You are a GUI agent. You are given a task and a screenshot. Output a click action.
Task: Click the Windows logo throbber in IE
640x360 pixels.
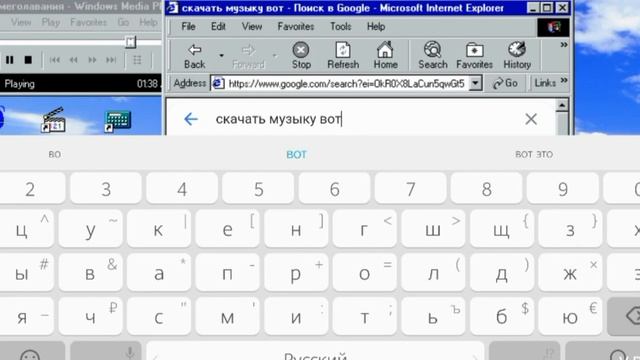tap(553, 27)
